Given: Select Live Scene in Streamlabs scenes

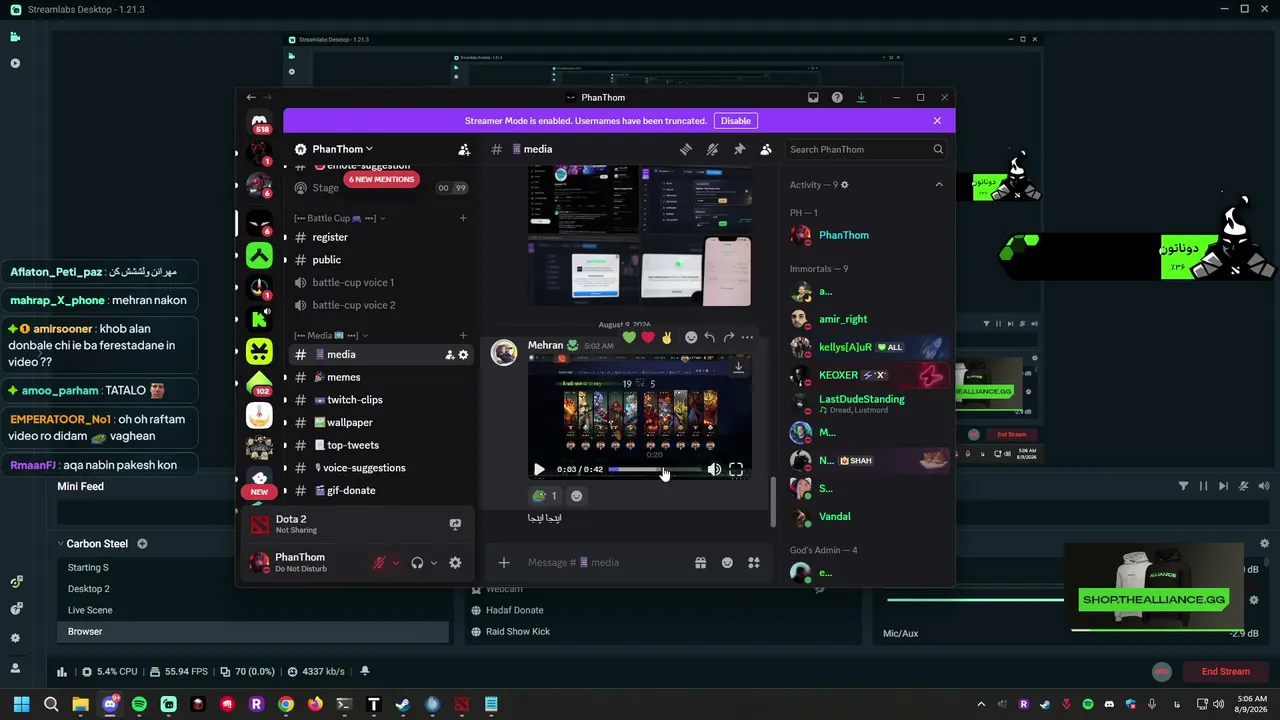Looking at the screenshot, I should pyautogui.click(x=252, y=610).
